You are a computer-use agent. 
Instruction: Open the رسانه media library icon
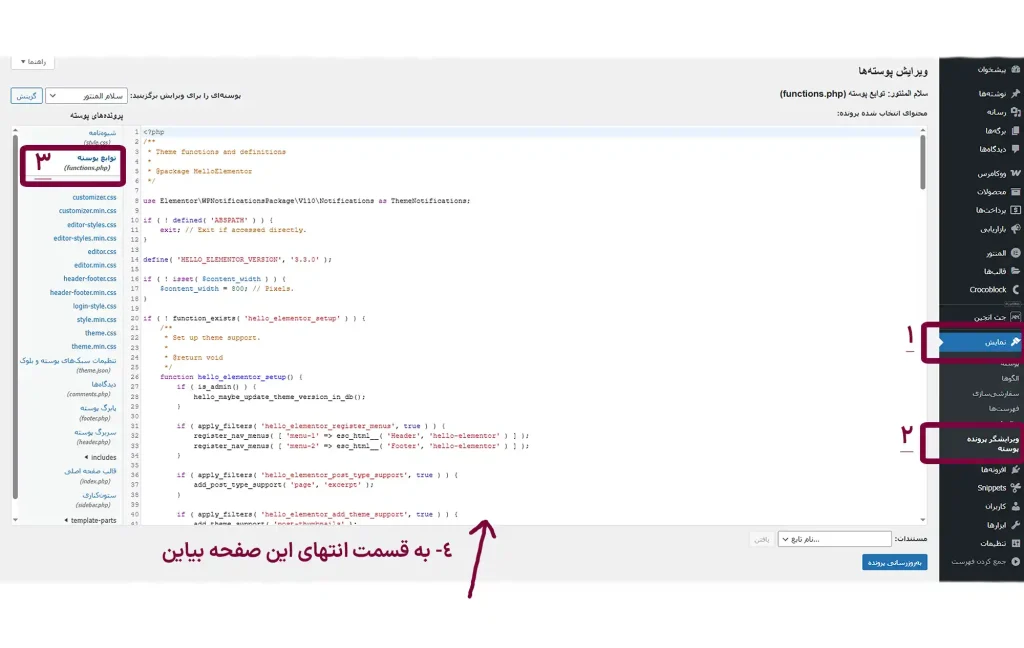coord(1016,112)
